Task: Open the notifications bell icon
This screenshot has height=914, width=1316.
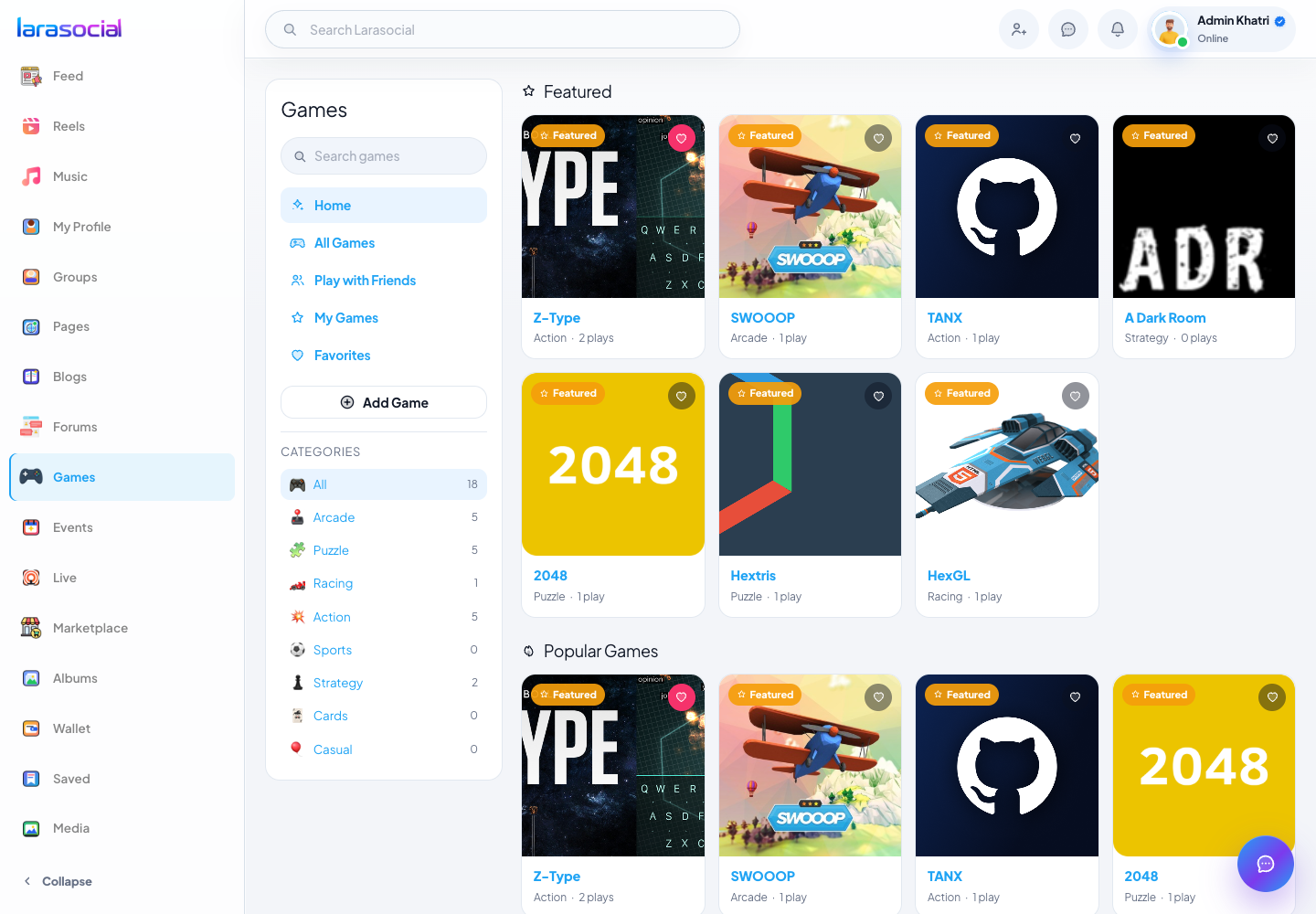Action: 1117,29
